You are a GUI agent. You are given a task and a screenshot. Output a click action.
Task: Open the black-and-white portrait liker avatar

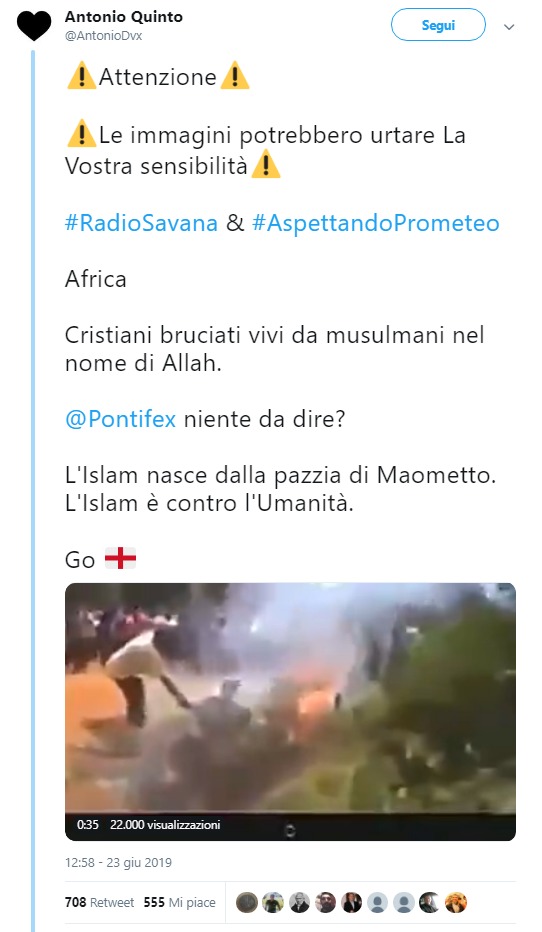[x=299, y=902]
